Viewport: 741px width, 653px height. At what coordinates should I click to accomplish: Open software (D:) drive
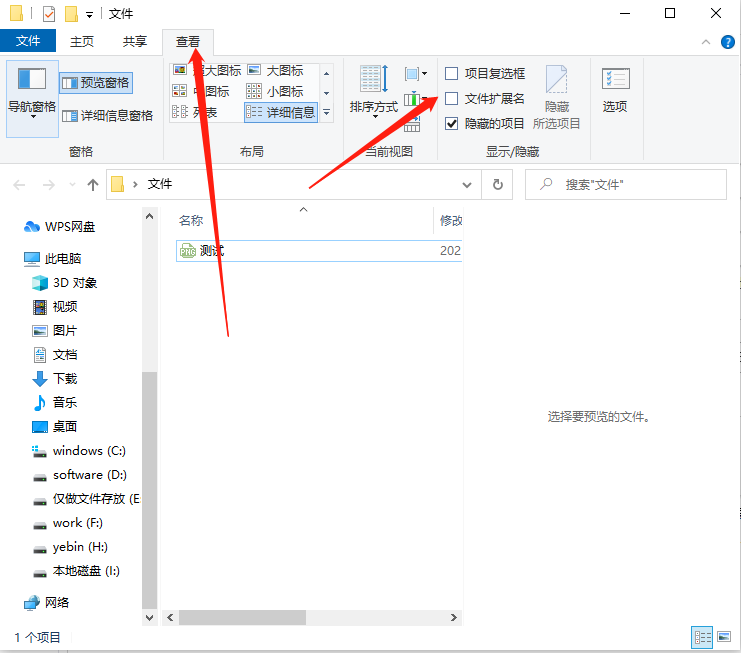click(x=79, y=475)
